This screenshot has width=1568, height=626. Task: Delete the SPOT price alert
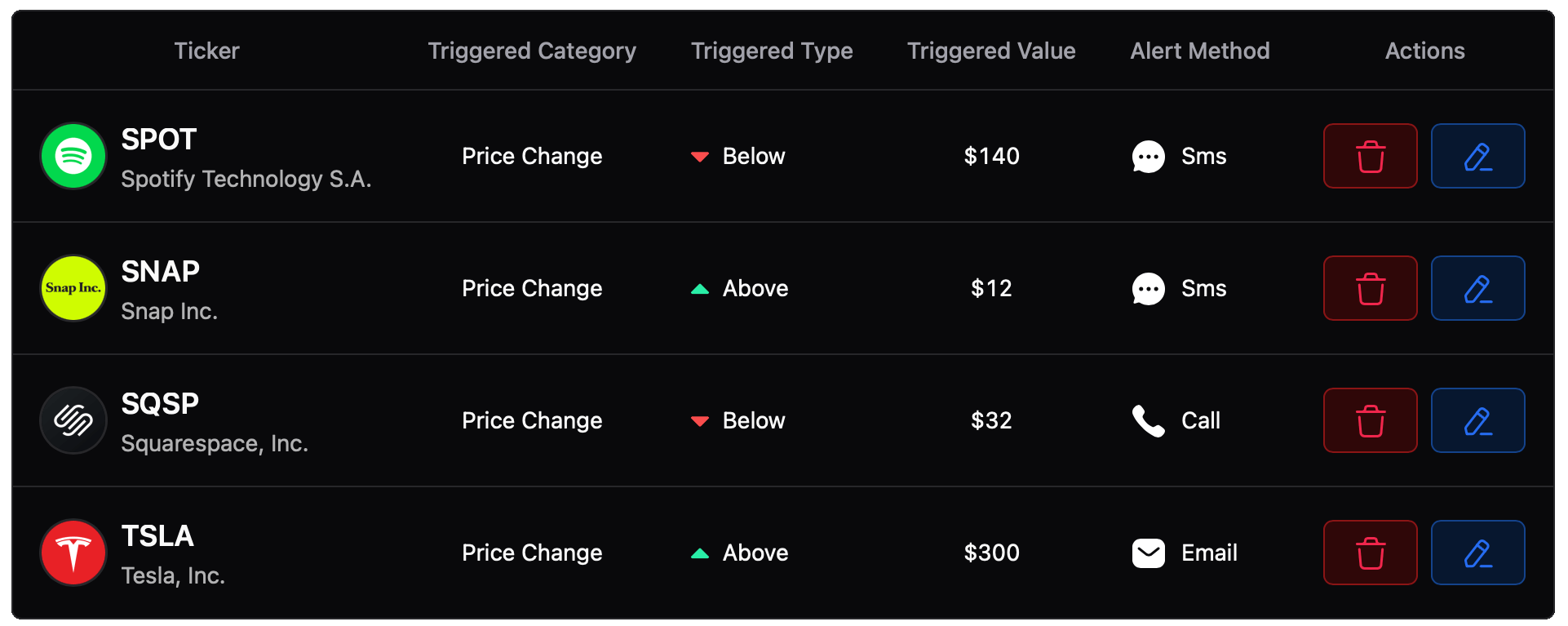click(x=1370, y=156)
